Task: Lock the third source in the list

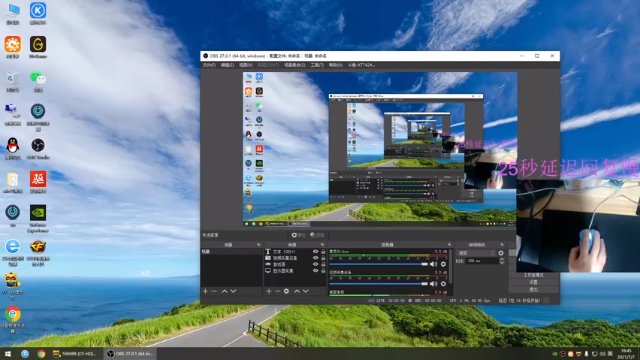Action: point(323,264)
